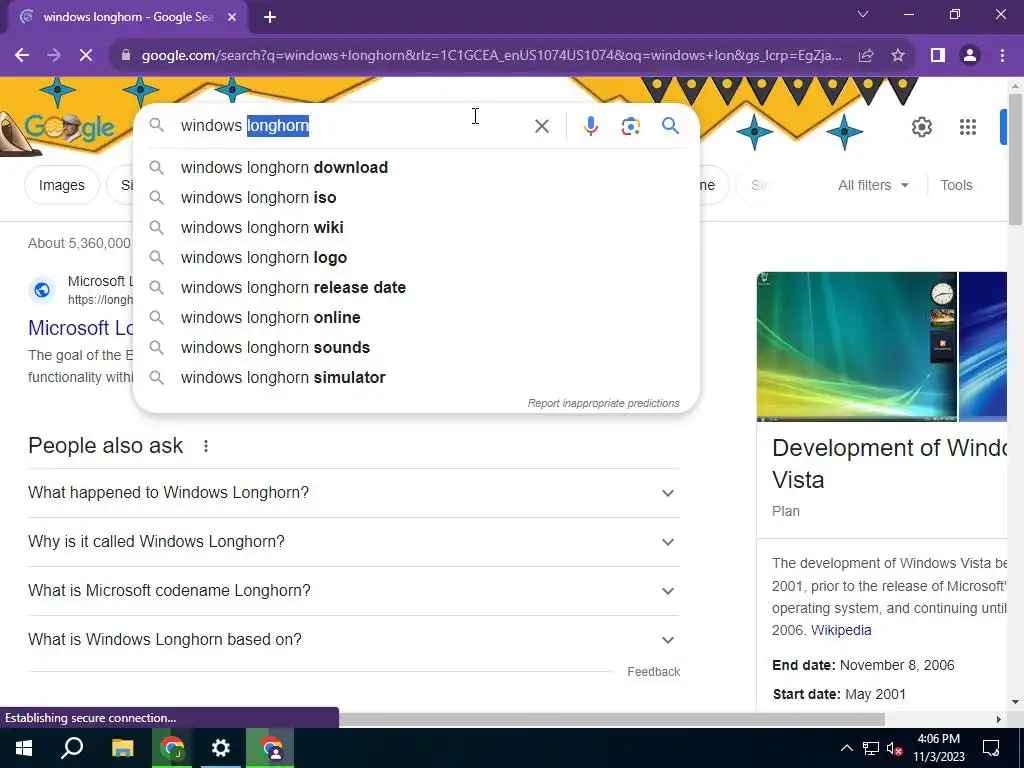Open Google quick settings gear
The image size is (1024, 768).
point(921,127)
